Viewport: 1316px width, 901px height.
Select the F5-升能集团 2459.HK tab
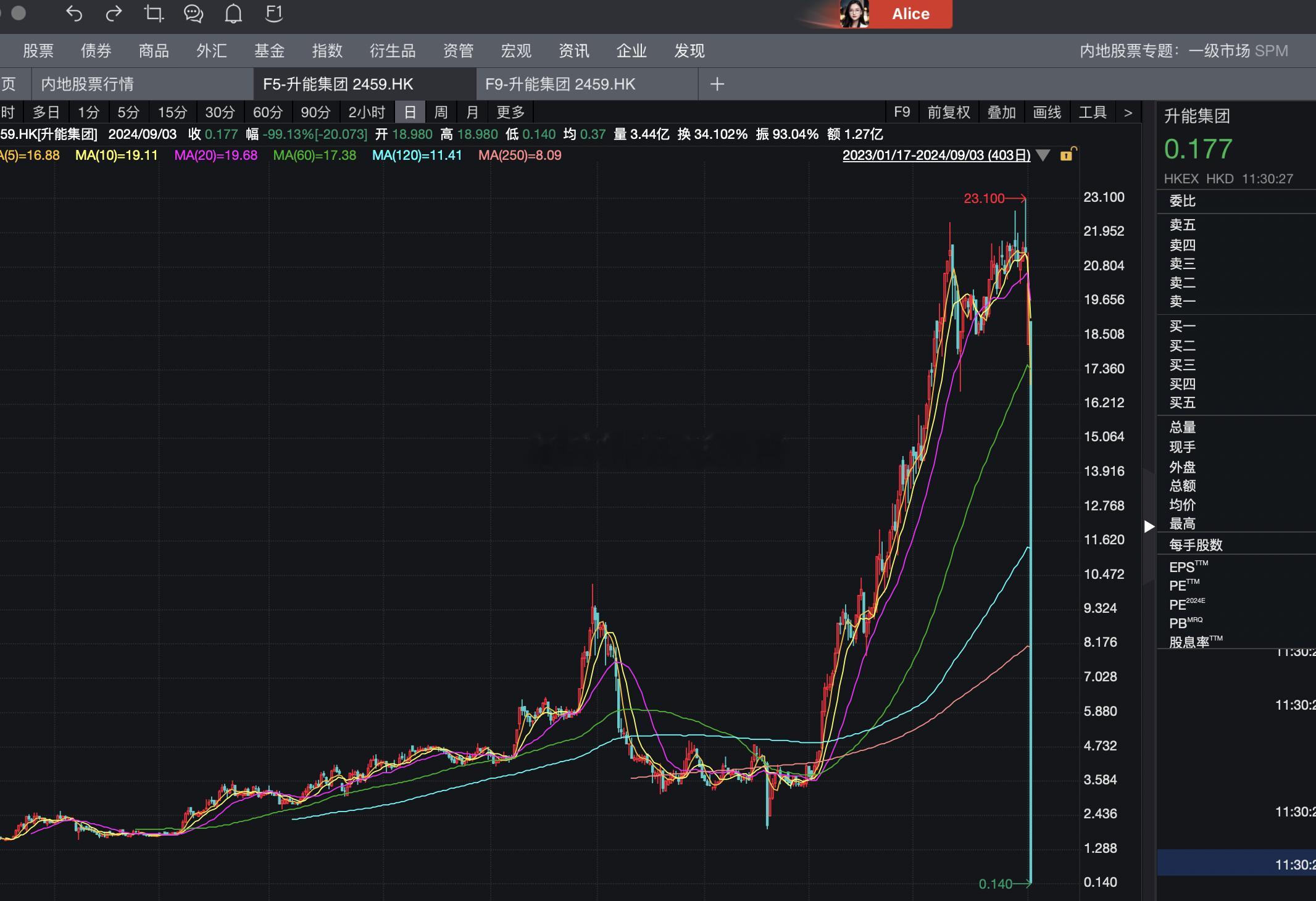click(x=365, y=84)
